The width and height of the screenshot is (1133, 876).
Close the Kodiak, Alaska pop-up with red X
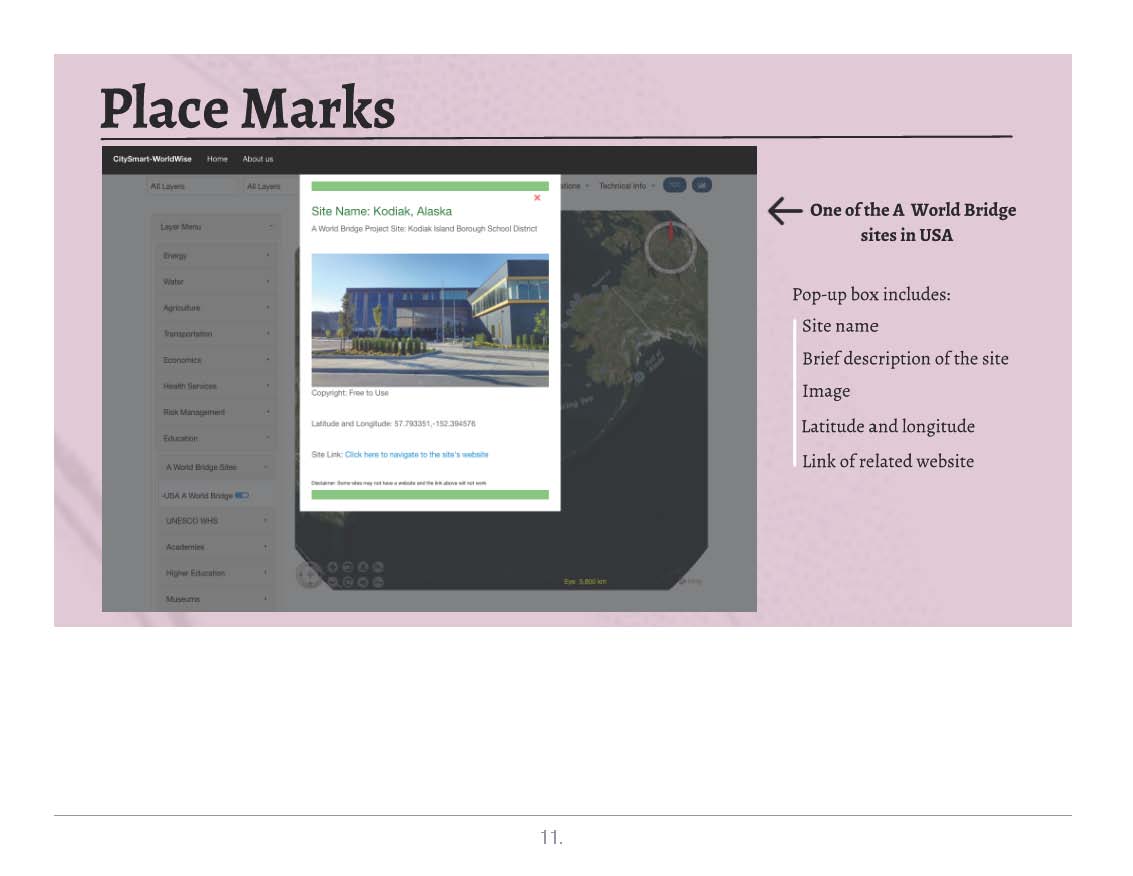tap(537, 198)
